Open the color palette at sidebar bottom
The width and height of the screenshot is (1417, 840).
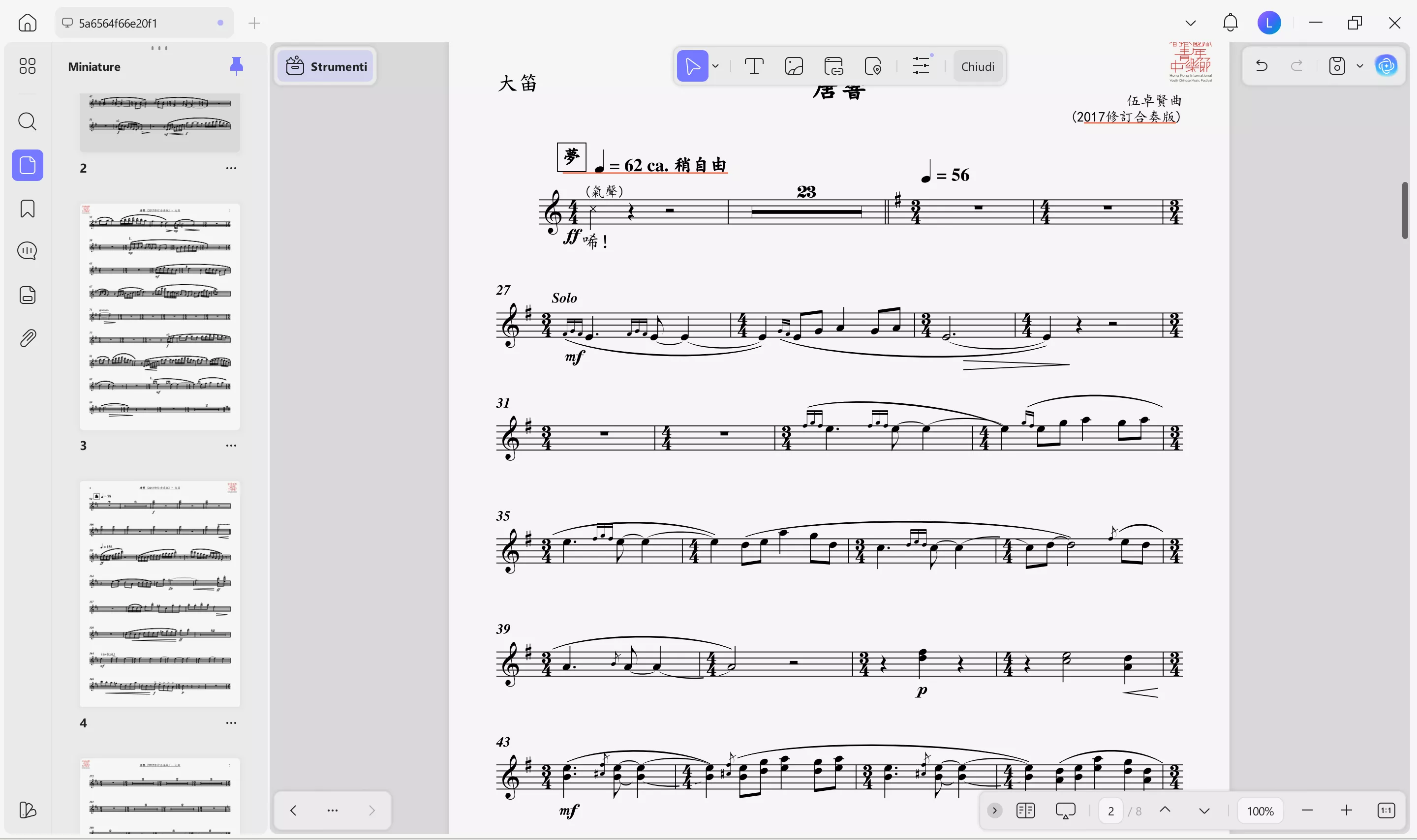27,810
